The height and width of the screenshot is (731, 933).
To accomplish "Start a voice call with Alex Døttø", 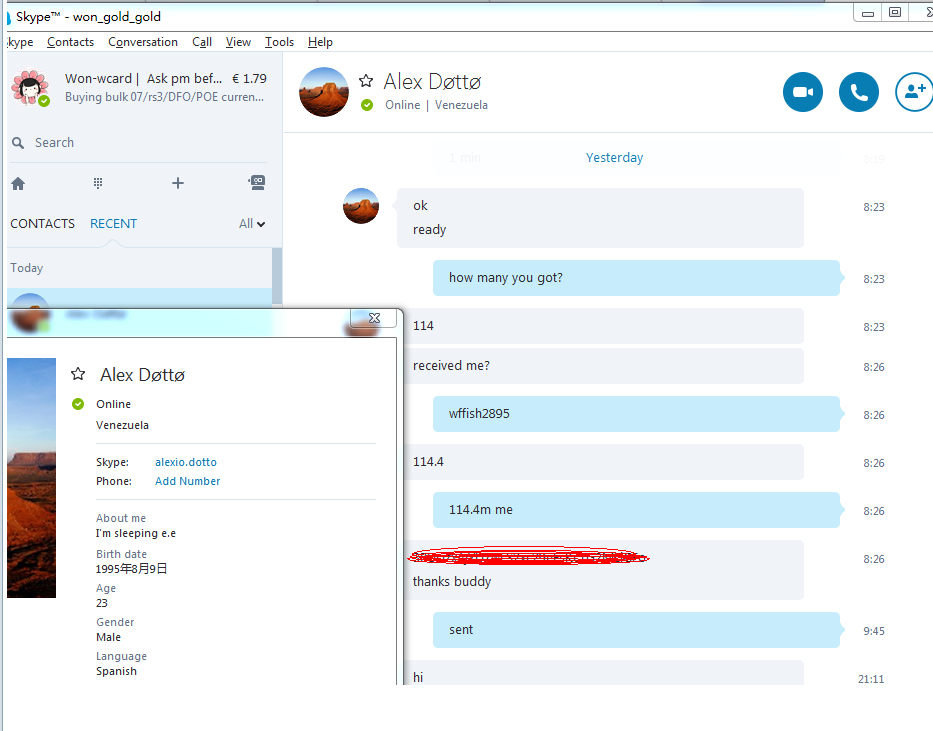I will click(859, 92).
